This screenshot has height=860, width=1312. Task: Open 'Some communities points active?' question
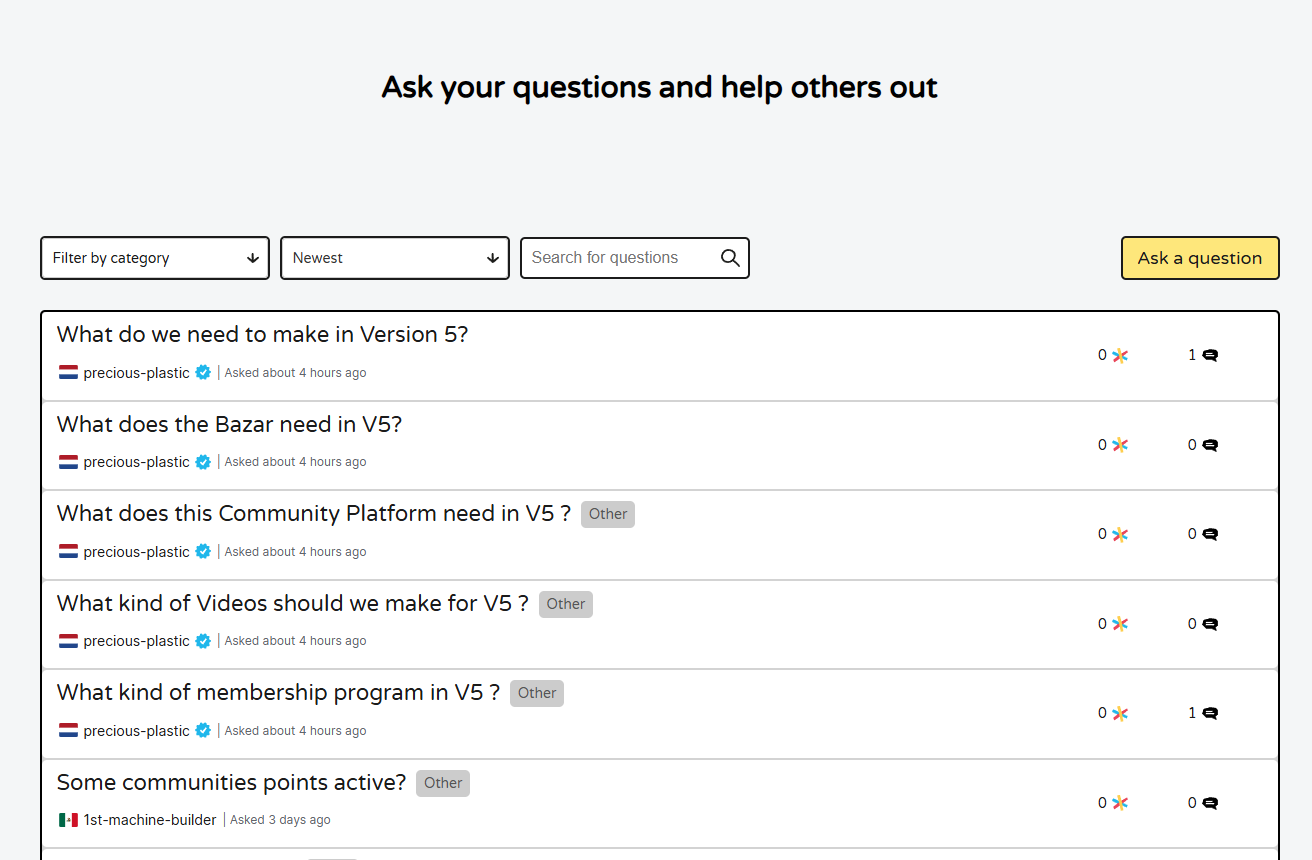(231, 783)
